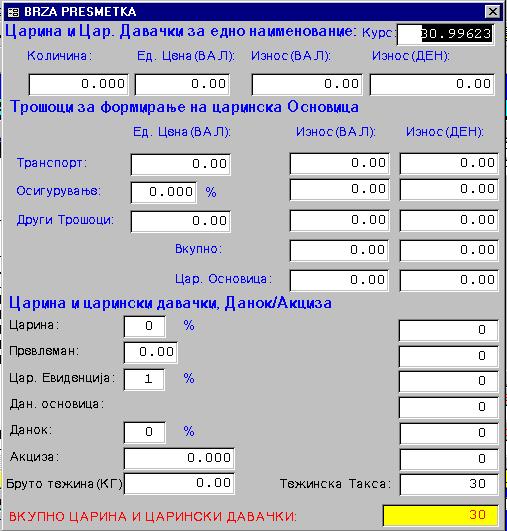Click the Количина quantity field
This screenshot has width=507, height=531.
(x=79, y=84)
